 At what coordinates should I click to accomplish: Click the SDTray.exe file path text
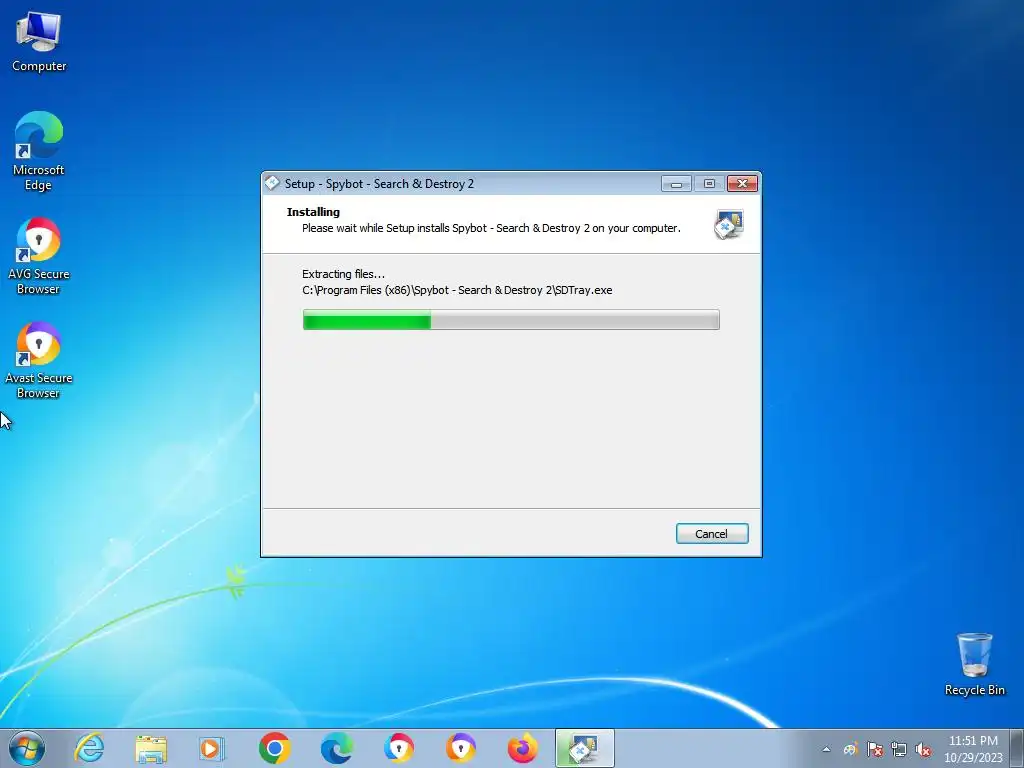457,290
